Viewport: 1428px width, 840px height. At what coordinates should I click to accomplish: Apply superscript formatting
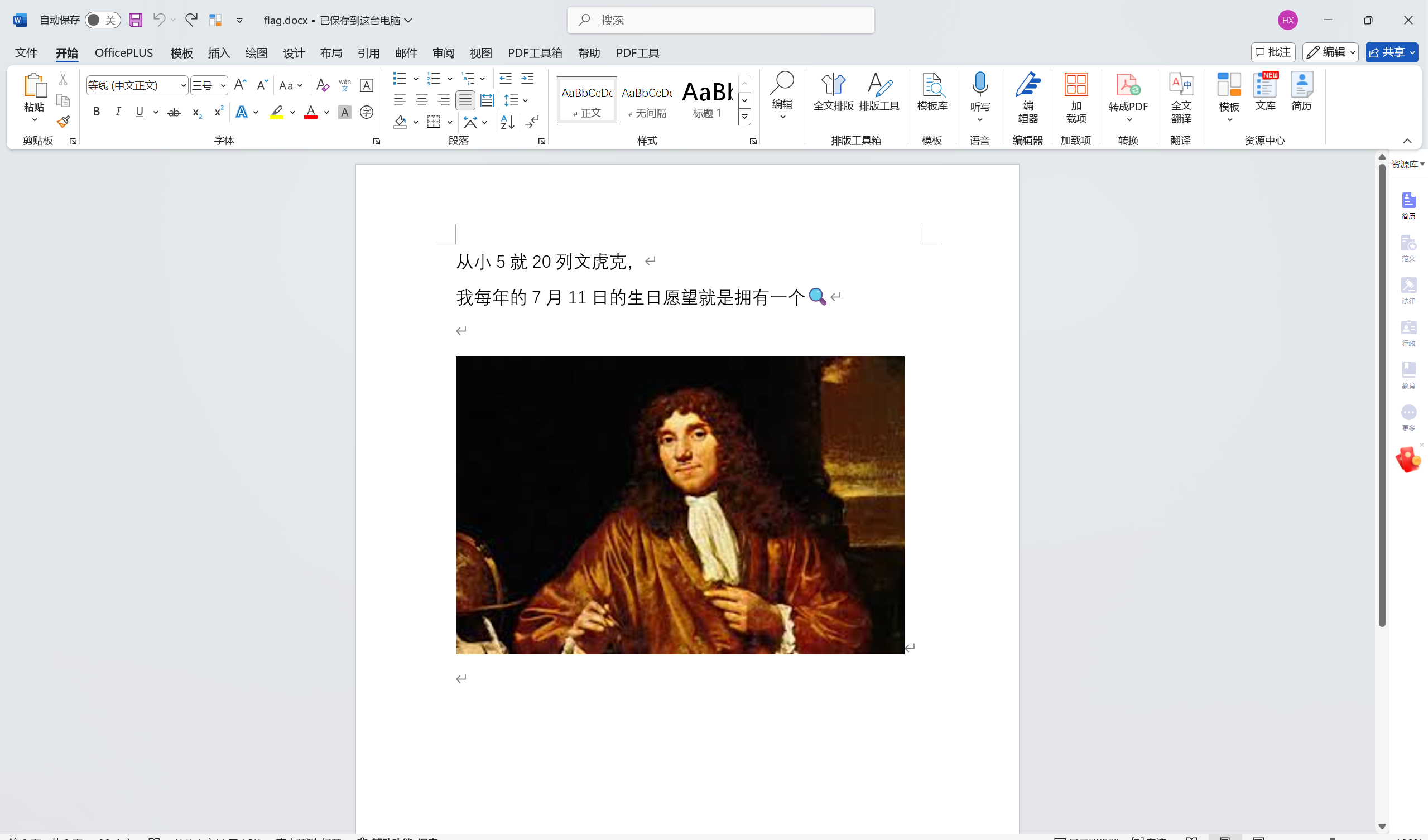point(218,112)
